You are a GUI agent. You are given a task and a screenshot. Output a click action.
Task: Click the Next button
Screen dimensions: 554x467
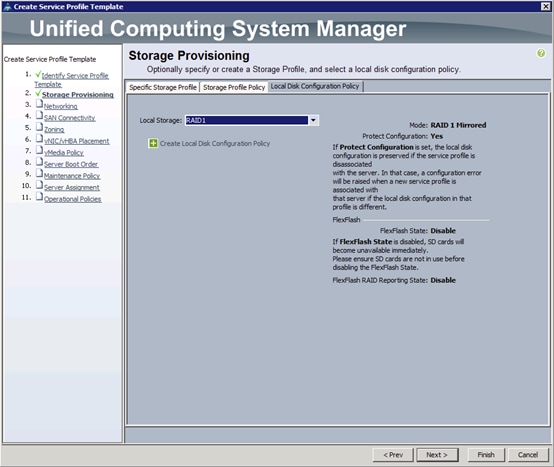(437, 455)
